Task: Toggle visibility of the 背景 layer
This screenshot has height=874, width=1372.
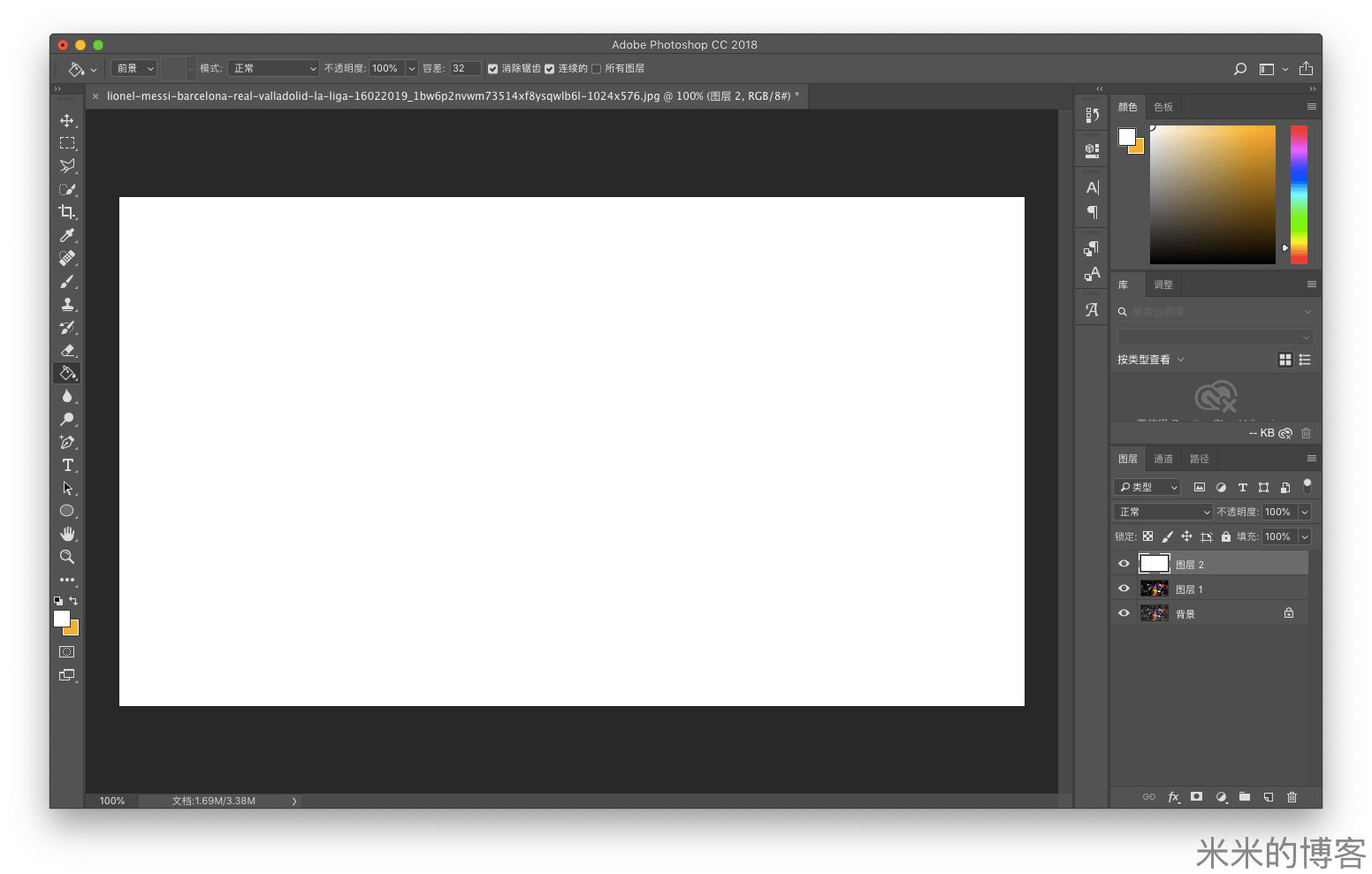Action: [x=1124, y=613]
